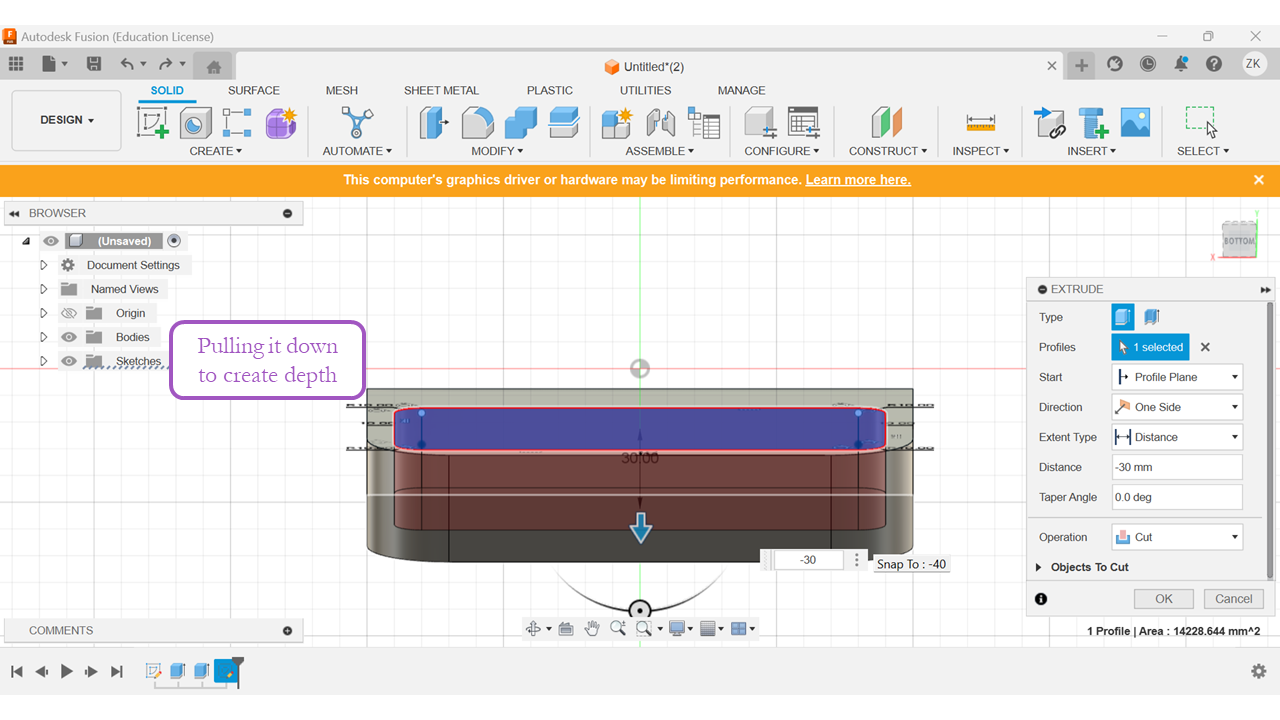The height and width of the screenshot is (720, 1280).
Task: Click the Taper Angle input field
Action: [1177, 497]
